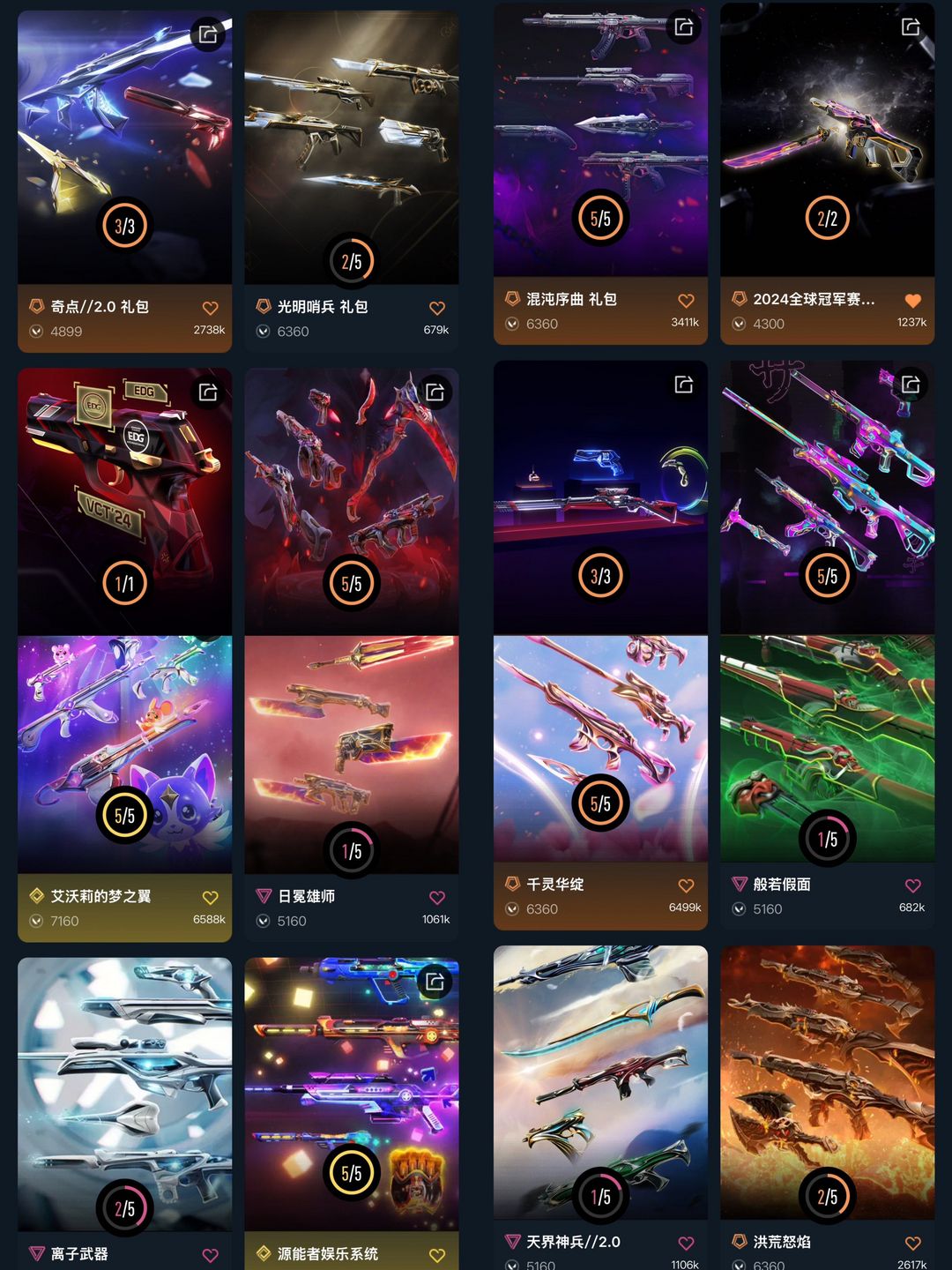This screenshot has height=1270, width=952.
Task: Tap the 3/3 progress ring on 奇点//2.0
Action: tap(124, 226)
